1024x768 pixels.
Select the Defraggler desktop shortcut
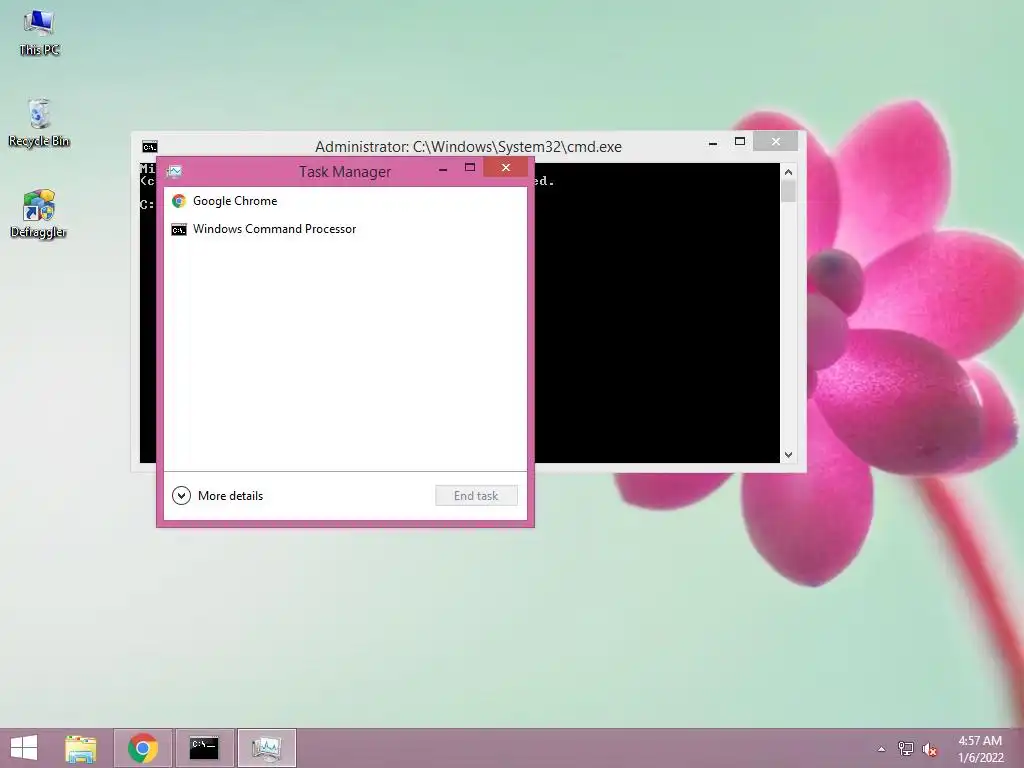[39, 214]
